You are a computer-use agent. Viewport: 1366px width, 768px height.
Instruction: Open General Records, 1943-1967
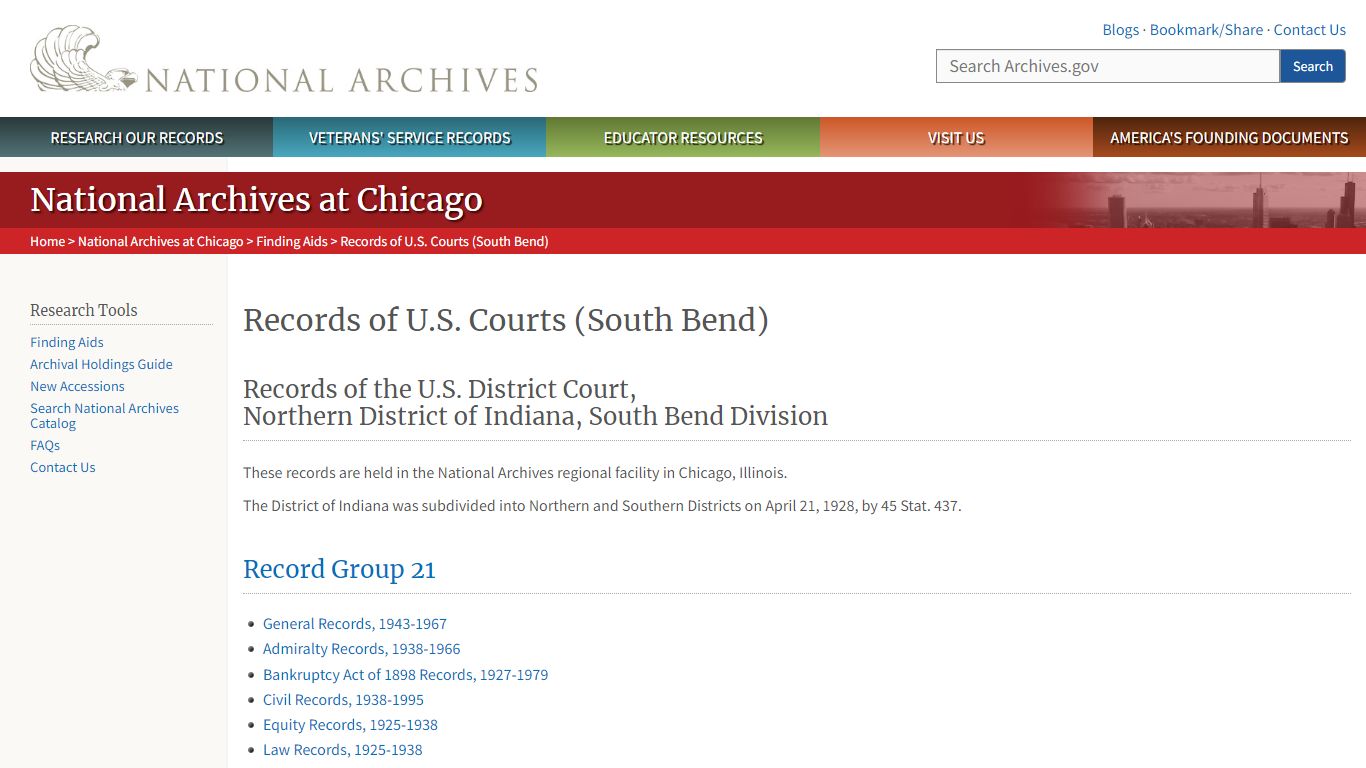tap(355, 623)
